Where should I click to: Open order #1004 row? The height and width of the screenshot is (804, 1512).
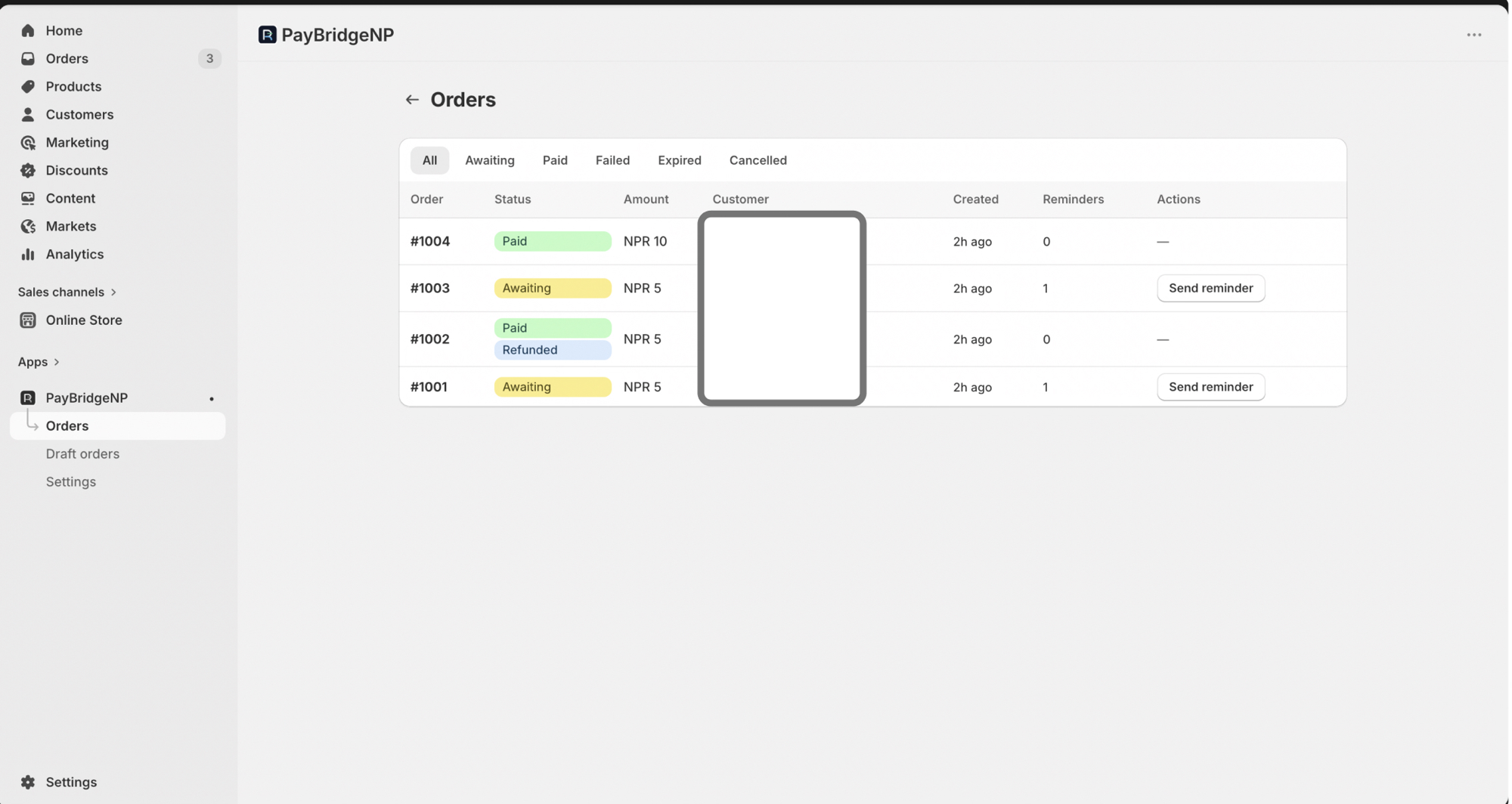pyautogui.click(x=430, y=242)
